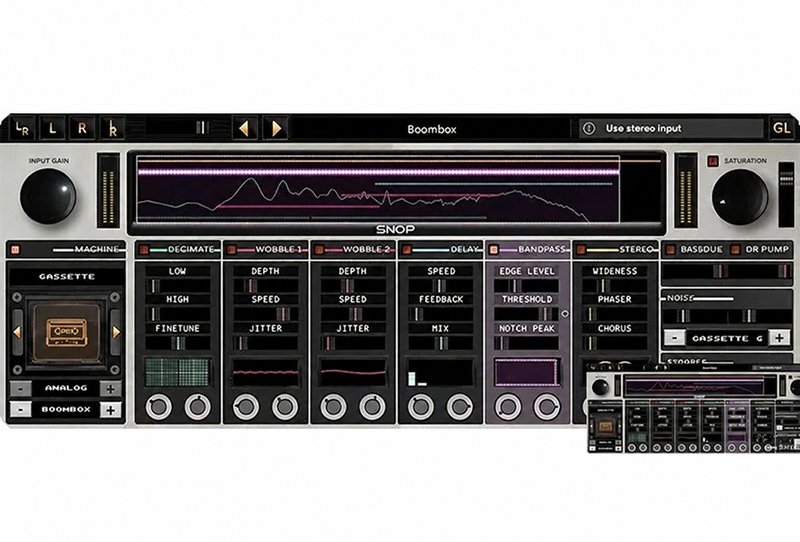Toggle the Saturation on/off switch
This screenshot has width=800, height=542.
713,161
